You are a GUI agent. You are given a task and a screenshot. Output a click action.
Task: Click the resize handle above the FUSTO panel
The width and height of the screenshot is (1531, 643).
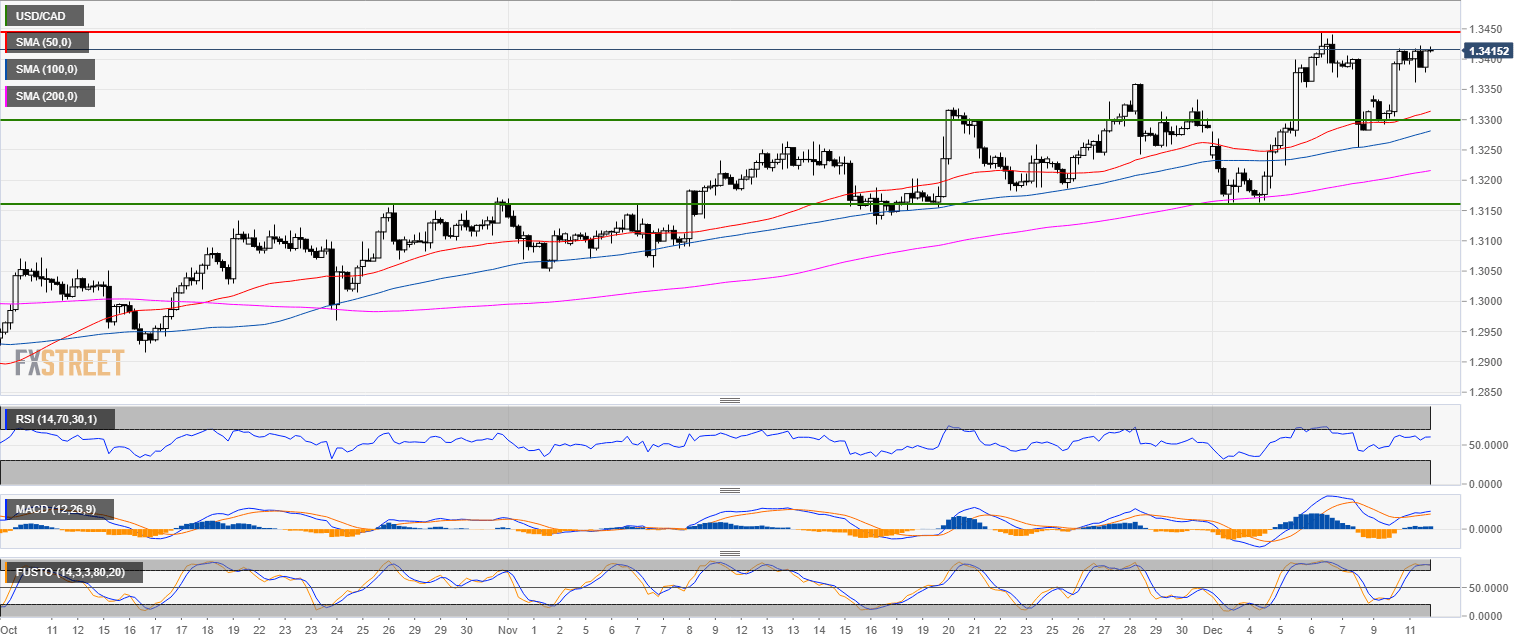(x=729, y=553)
